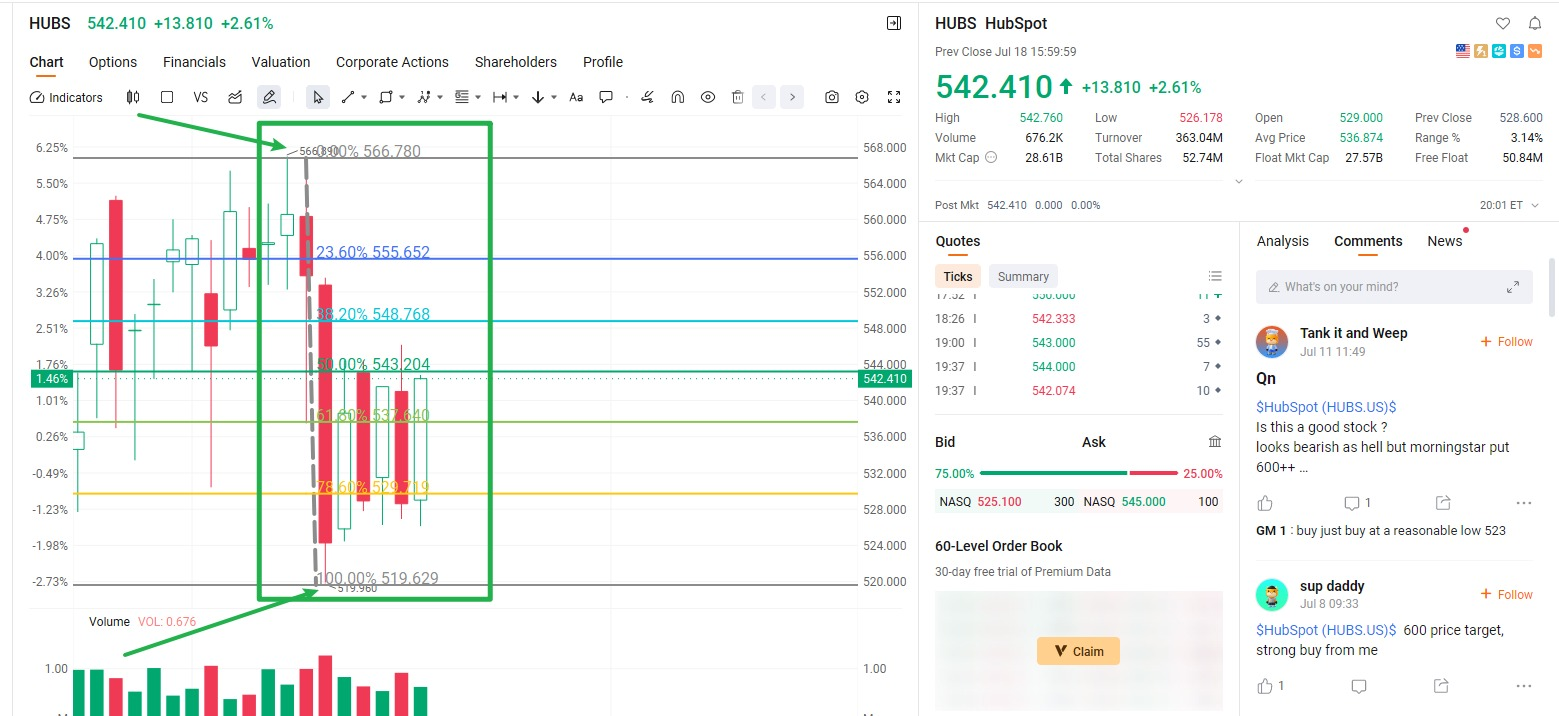Expand the Fibonacci tool dropdown arrow
1559x716 pixels.
(478, 97)
